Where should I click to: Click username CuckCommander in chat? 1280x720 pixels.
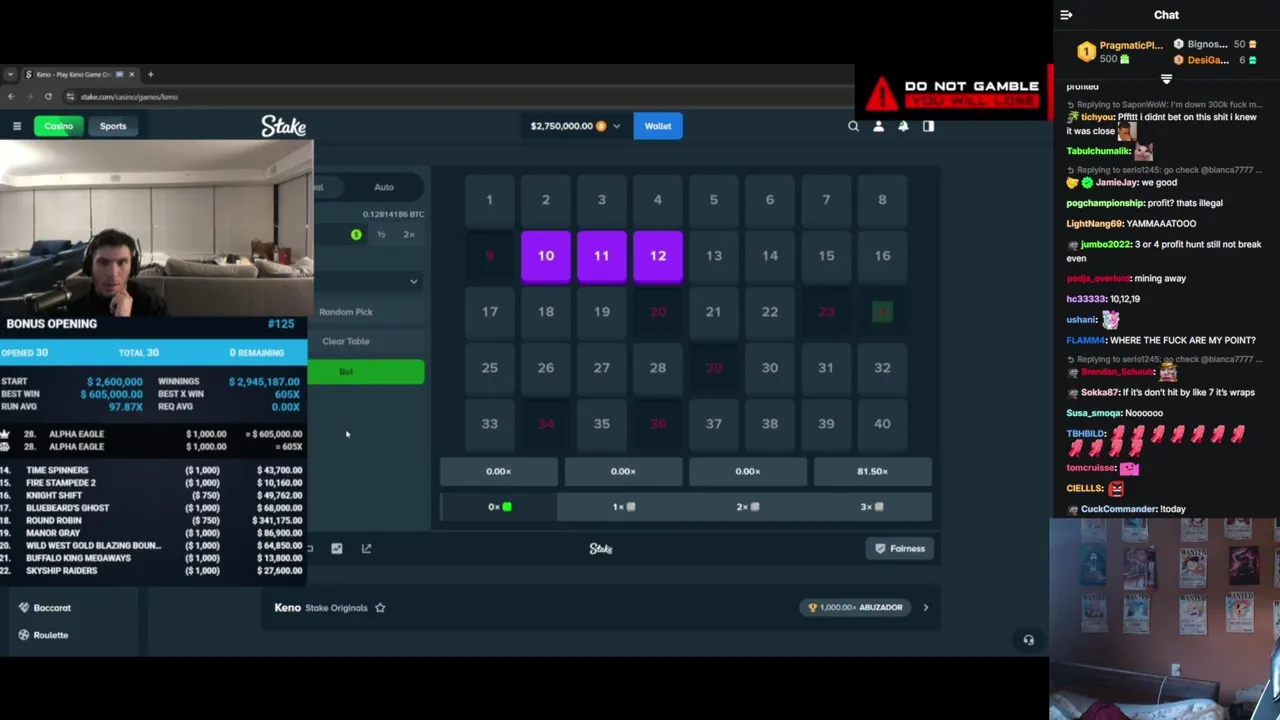point(1118,509)
